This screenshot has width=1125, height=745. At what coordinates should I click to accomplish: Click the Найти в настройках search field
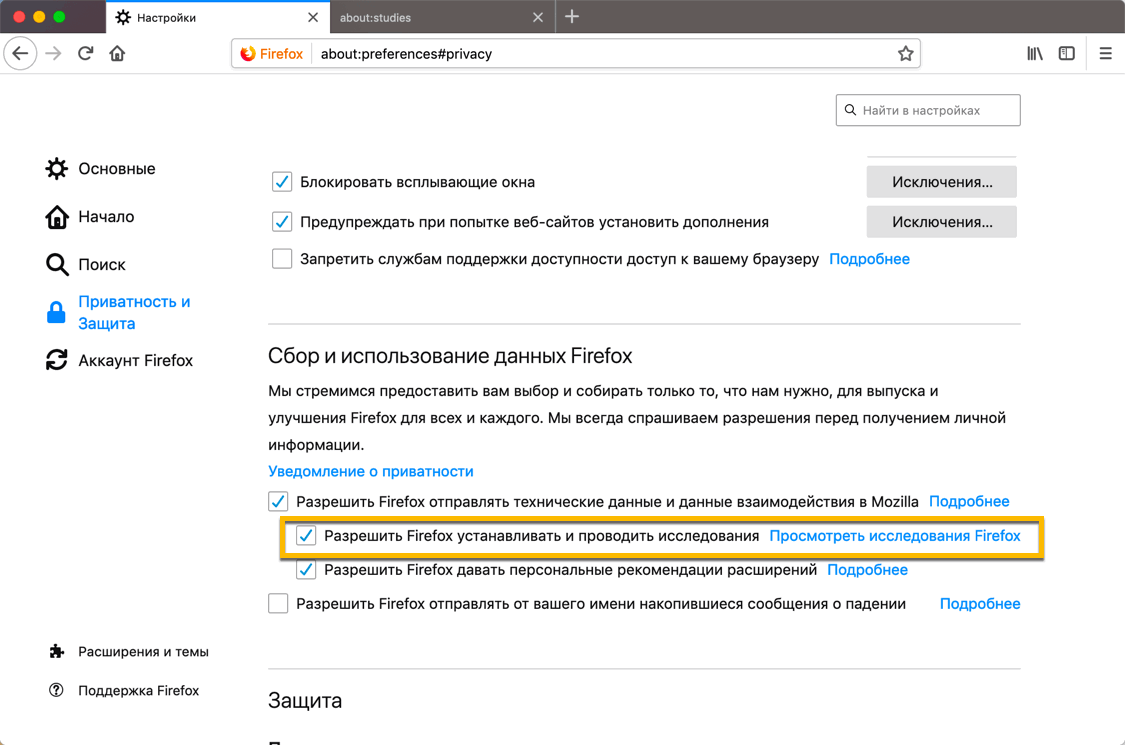[928, 110]
